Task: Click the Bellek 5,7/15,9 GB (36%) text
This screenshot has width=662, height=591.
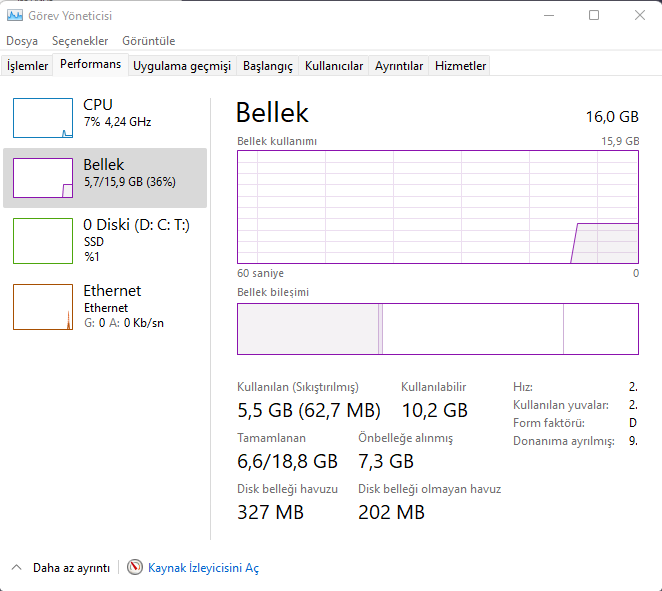Action: tap(129, 173)
